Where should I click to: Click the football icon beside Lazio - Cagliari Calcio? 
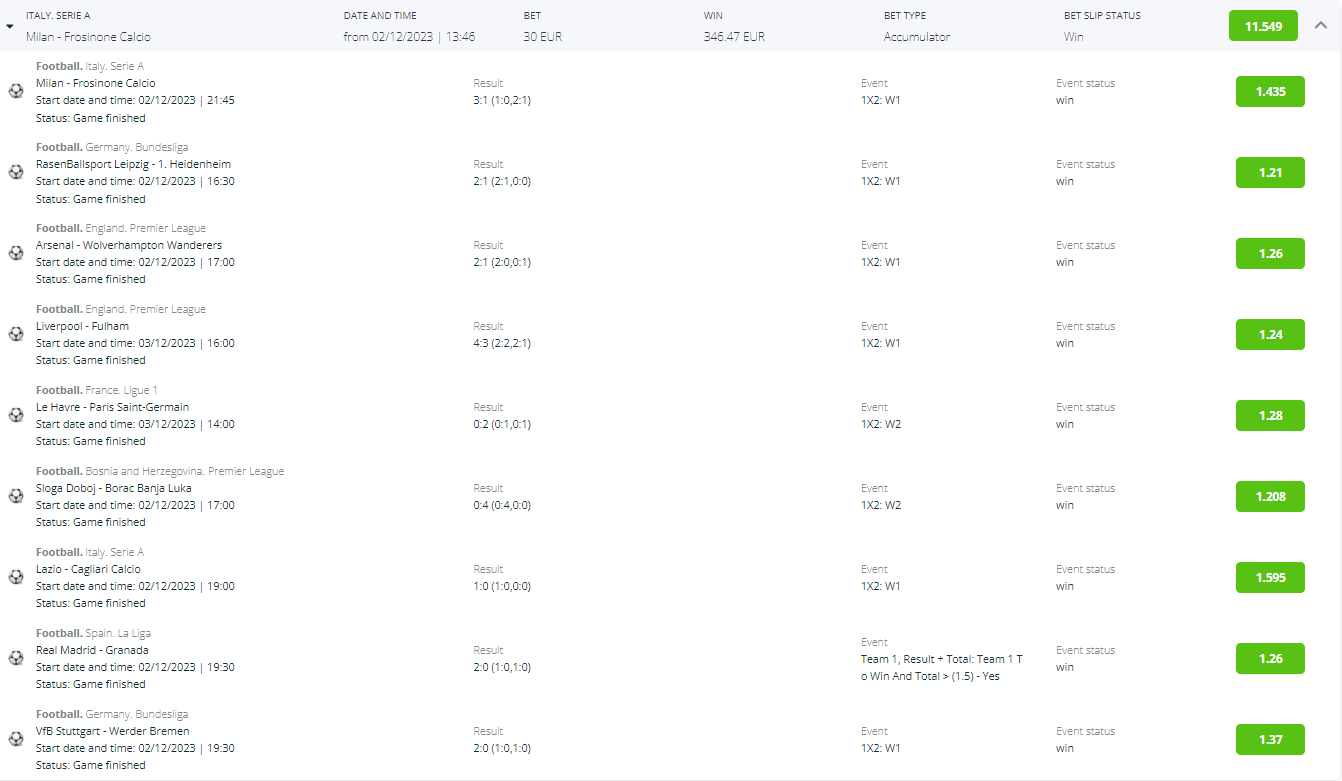pyautogui.click(x=16, y=577)
